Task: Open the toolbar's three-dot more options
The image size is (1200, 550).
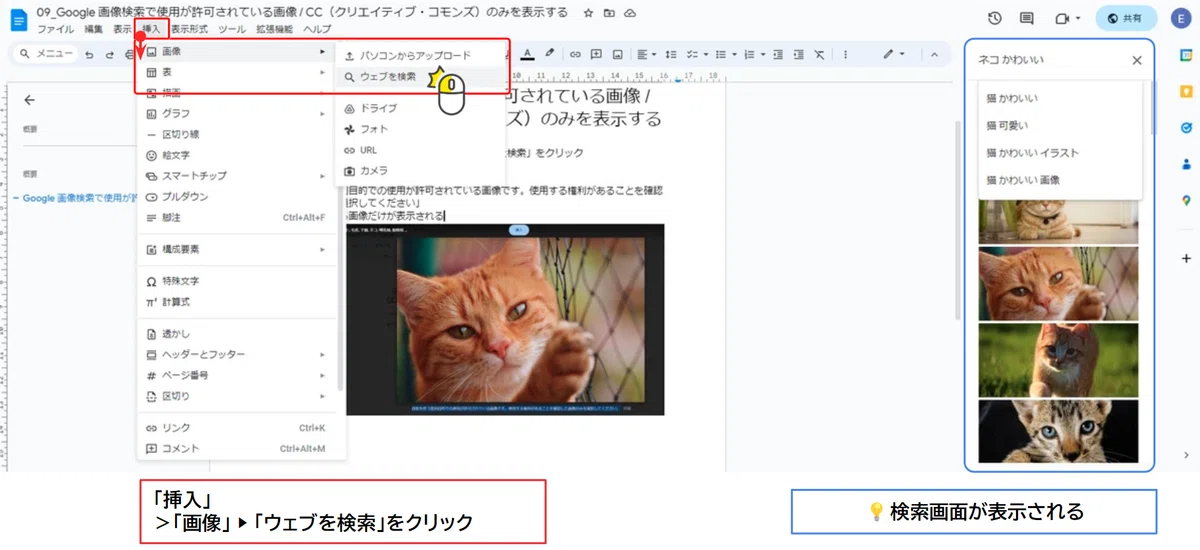Action: tap(847, 54)
